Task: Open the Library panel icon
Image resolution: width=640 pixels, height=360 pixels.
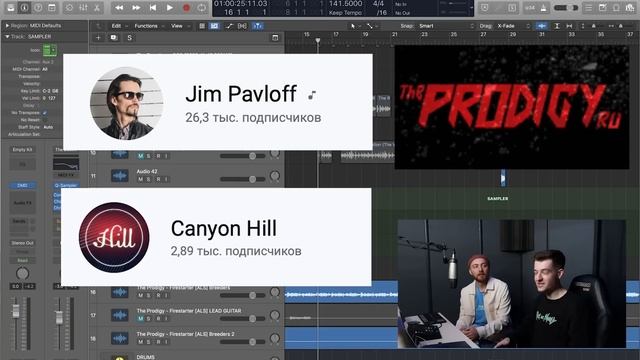Action: (x=11, y=8)
